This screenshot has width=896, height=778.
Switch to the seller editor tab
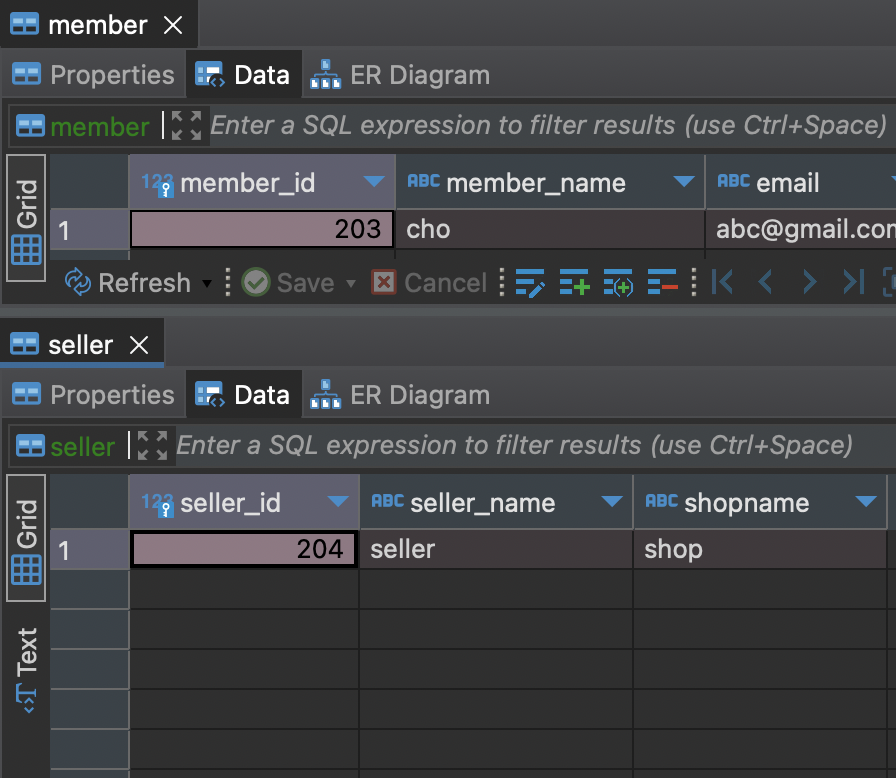tap(81, 345)
